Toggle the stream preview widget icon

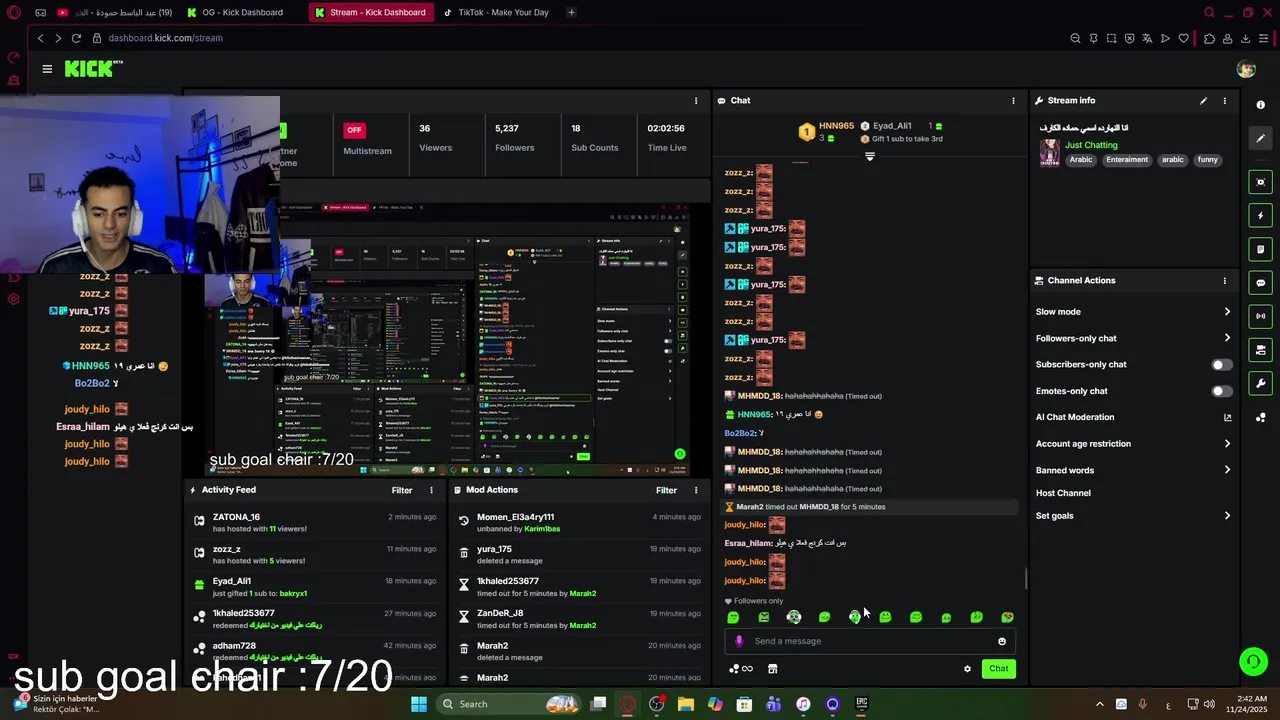point(1260,182)
